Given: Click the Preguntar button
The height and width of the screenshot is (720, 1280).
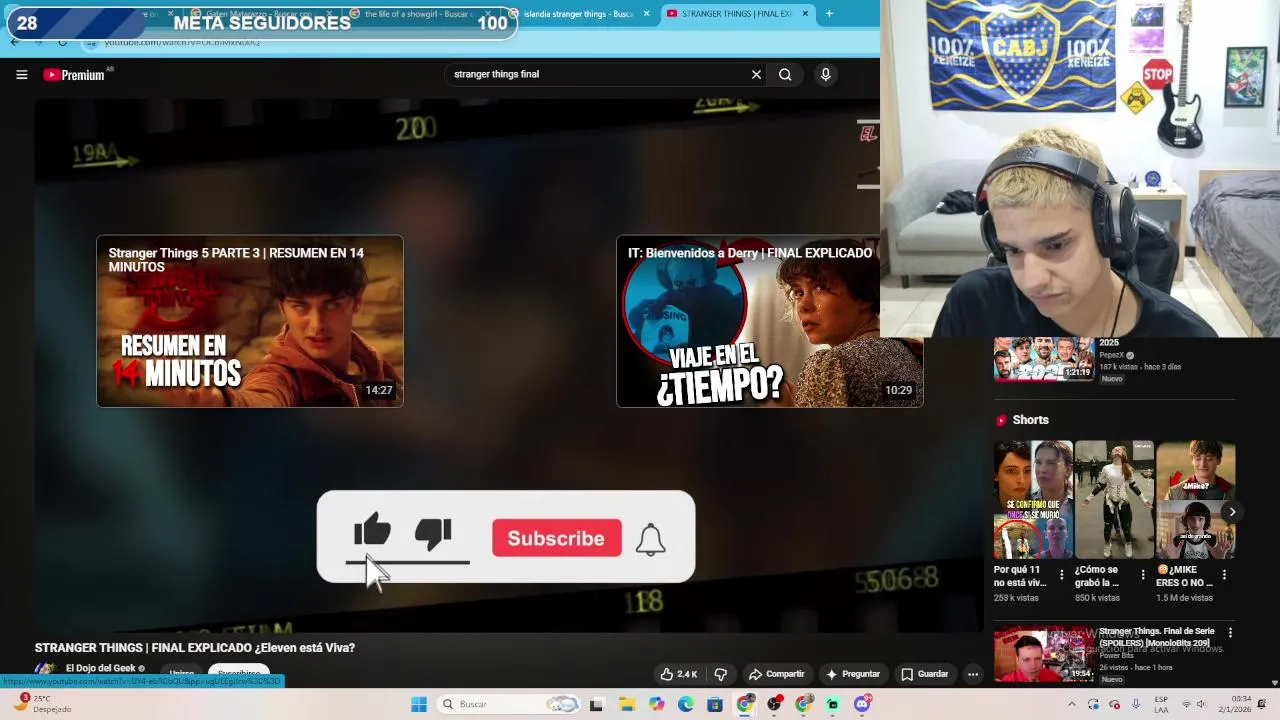Looking at the screenshot, I should 852,674.
